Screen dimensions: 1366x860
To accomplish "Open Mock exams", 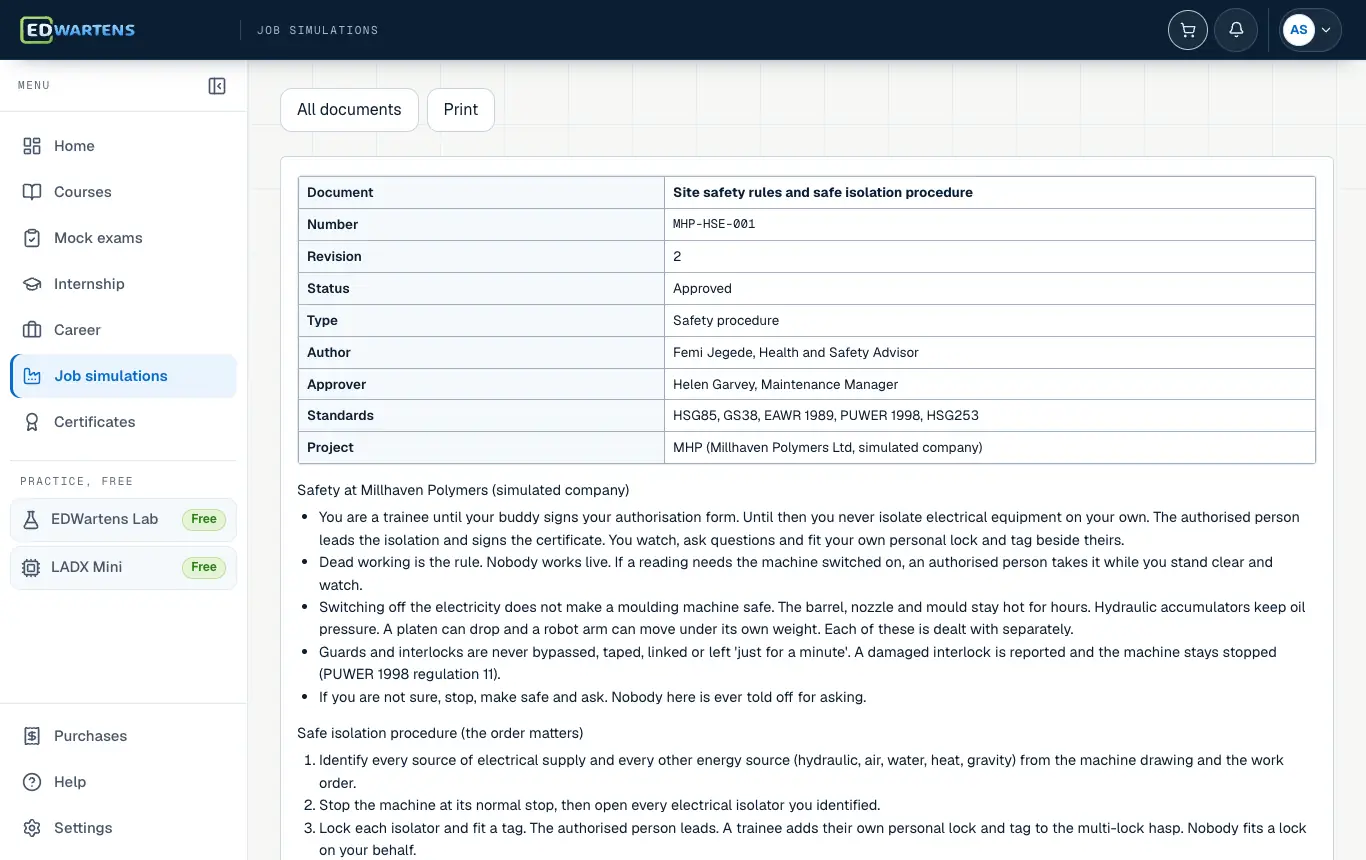I will tap(123, 238).
